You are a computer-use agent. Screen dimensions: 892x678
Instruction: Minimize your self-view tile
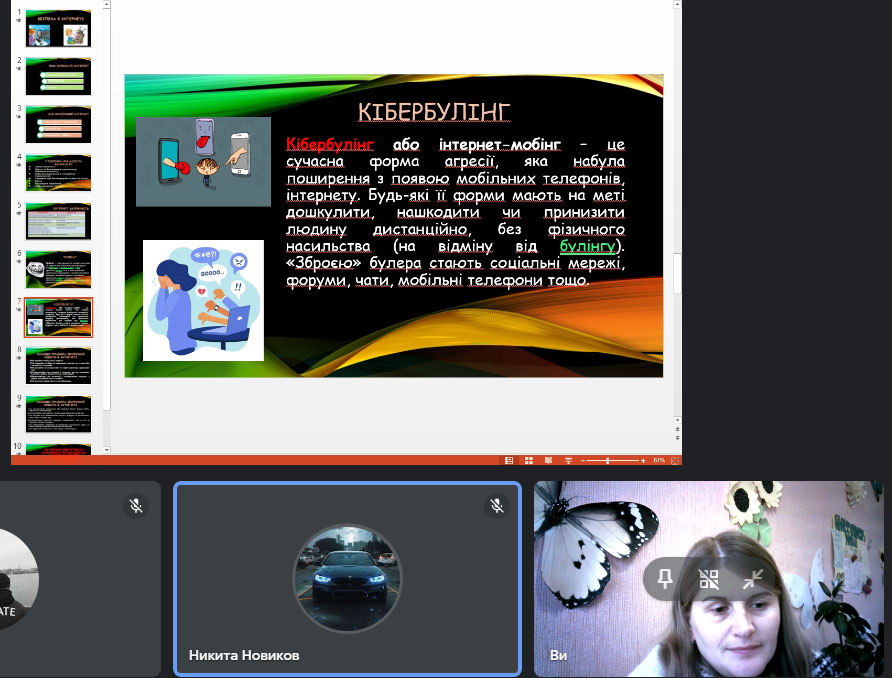(x=753, y=580)
